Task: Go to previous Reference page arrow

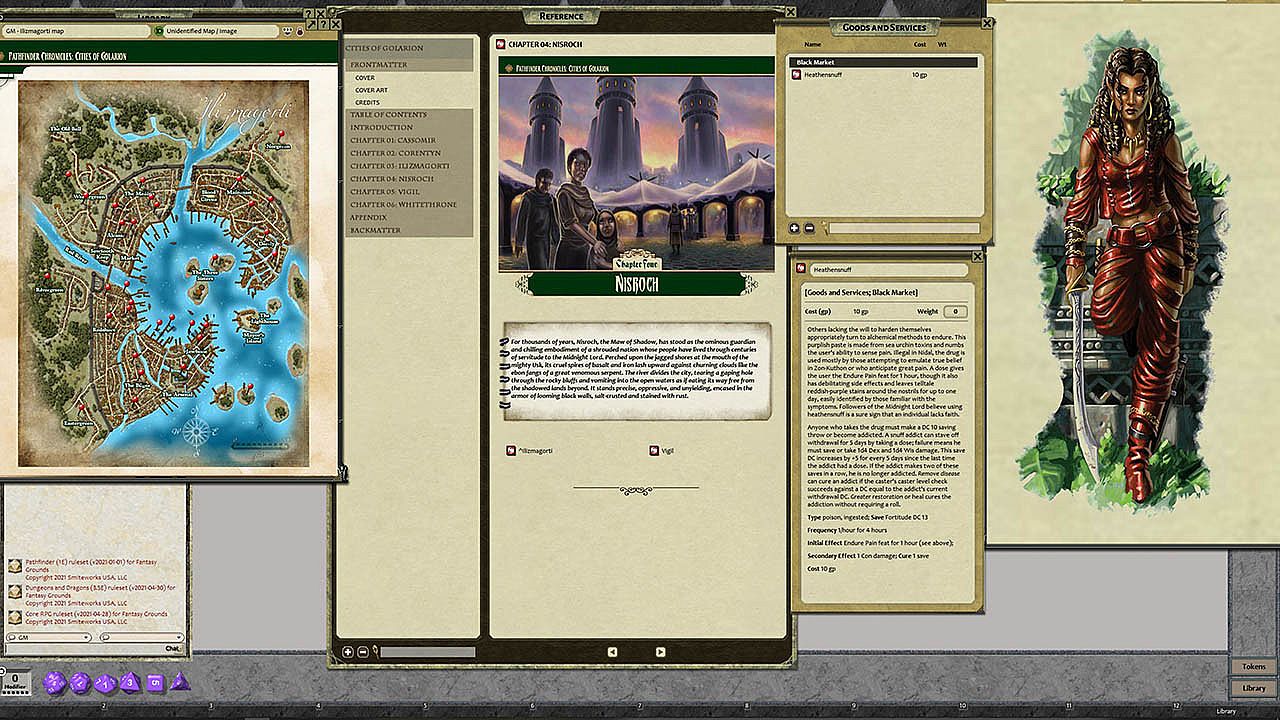Action: [613, 652]
